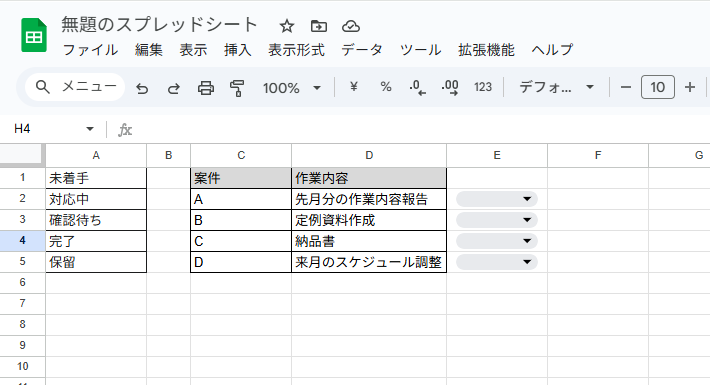Click the redo arrow icon

point(174,87)
